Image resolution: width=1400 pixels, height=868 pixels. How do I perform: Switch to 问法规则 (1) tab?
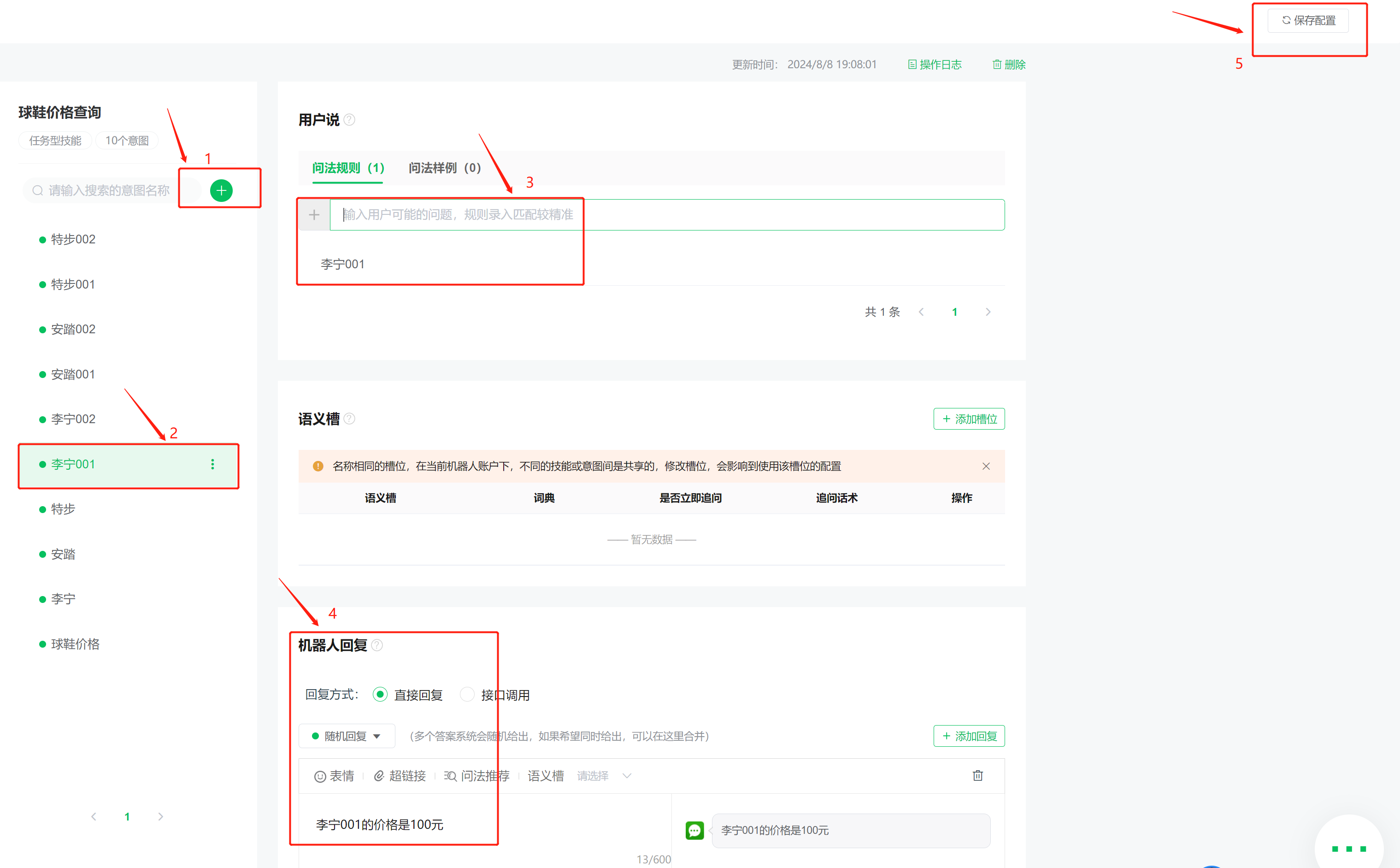click(x=348, y=168)
